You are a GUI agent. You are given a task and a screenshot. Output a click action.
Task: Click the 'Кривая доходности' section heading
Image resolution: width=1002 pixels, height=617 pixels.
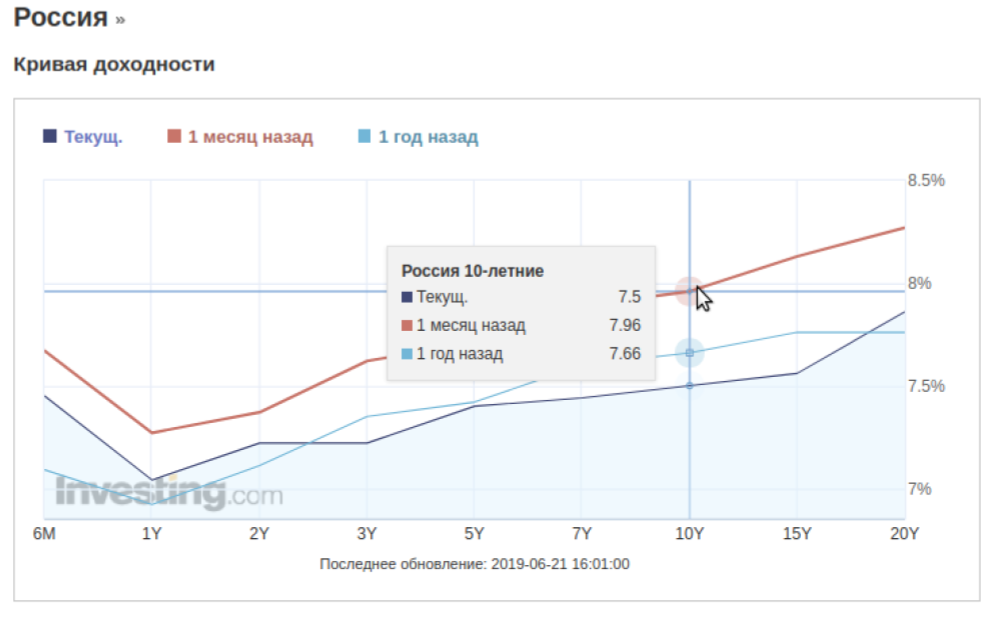point(114,65)
